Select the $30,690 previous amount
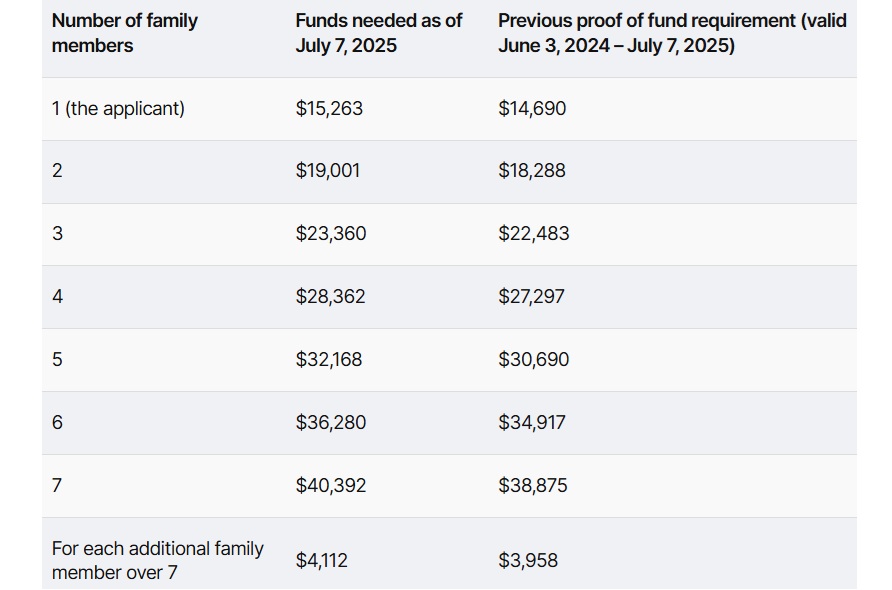 click(534, 359)
